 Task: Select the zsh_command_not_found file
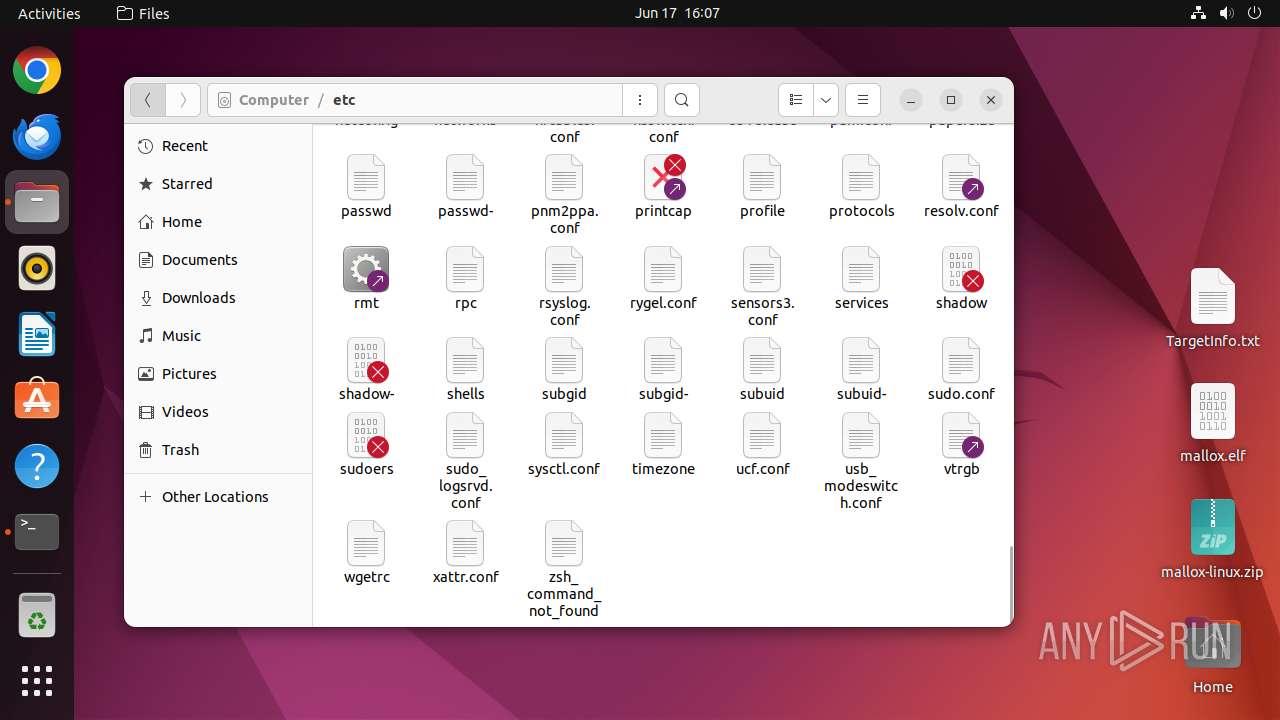tap(564, 543)
